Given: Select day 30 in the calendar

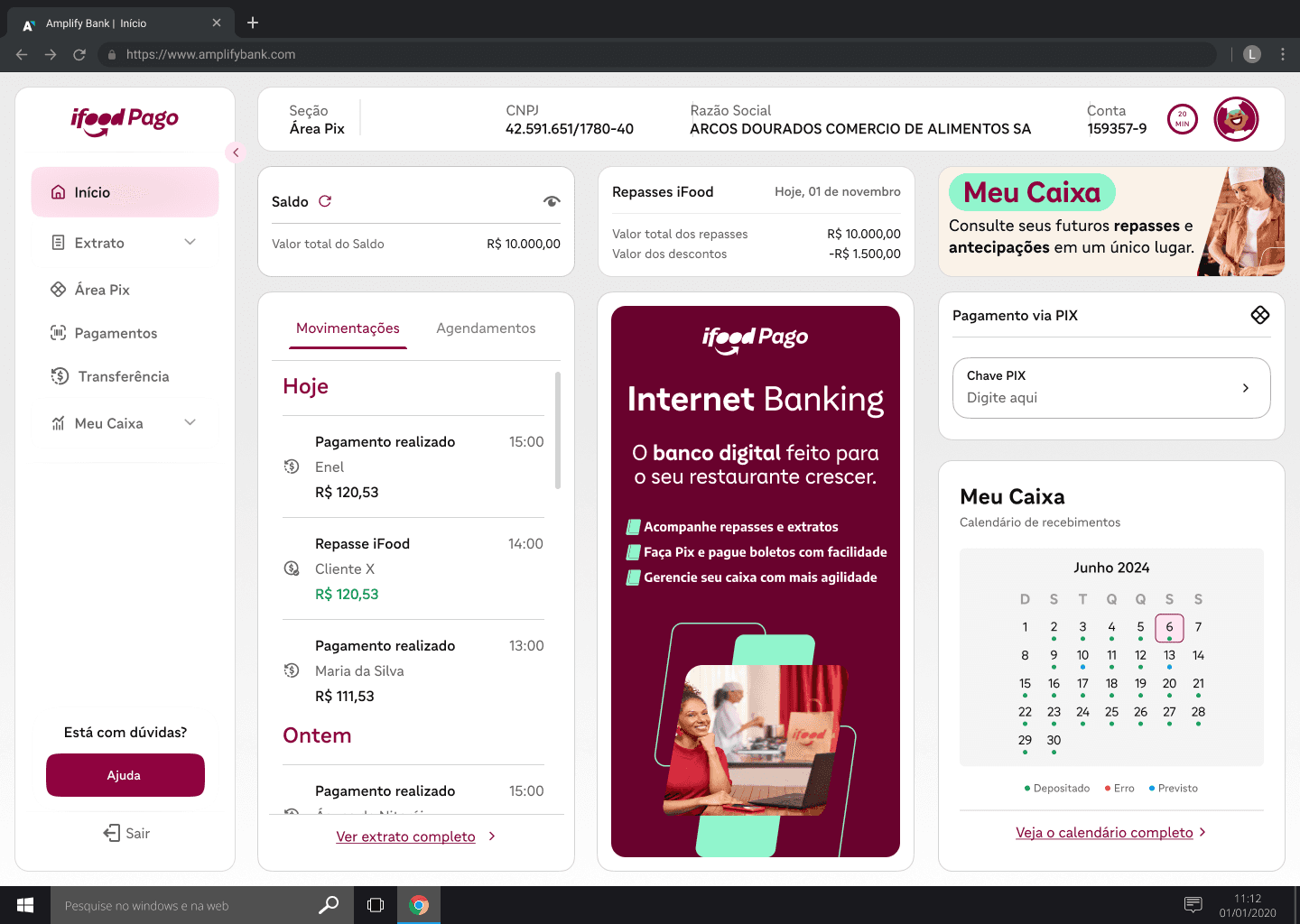Looking at the screenshot, I should [x=1054, y=740].
